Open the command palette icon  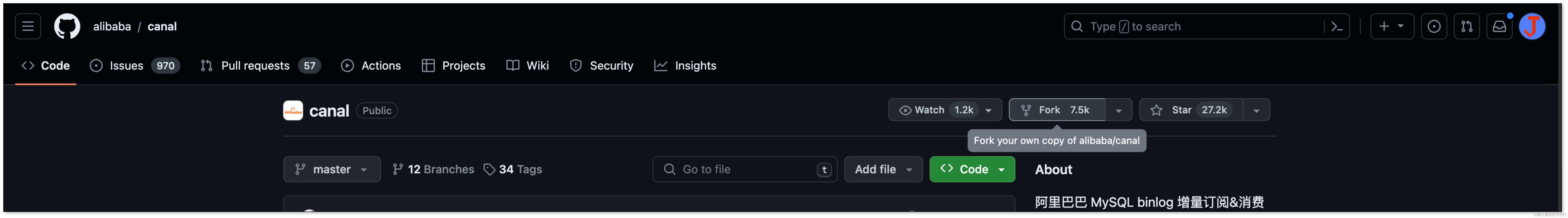[1337, 26]
